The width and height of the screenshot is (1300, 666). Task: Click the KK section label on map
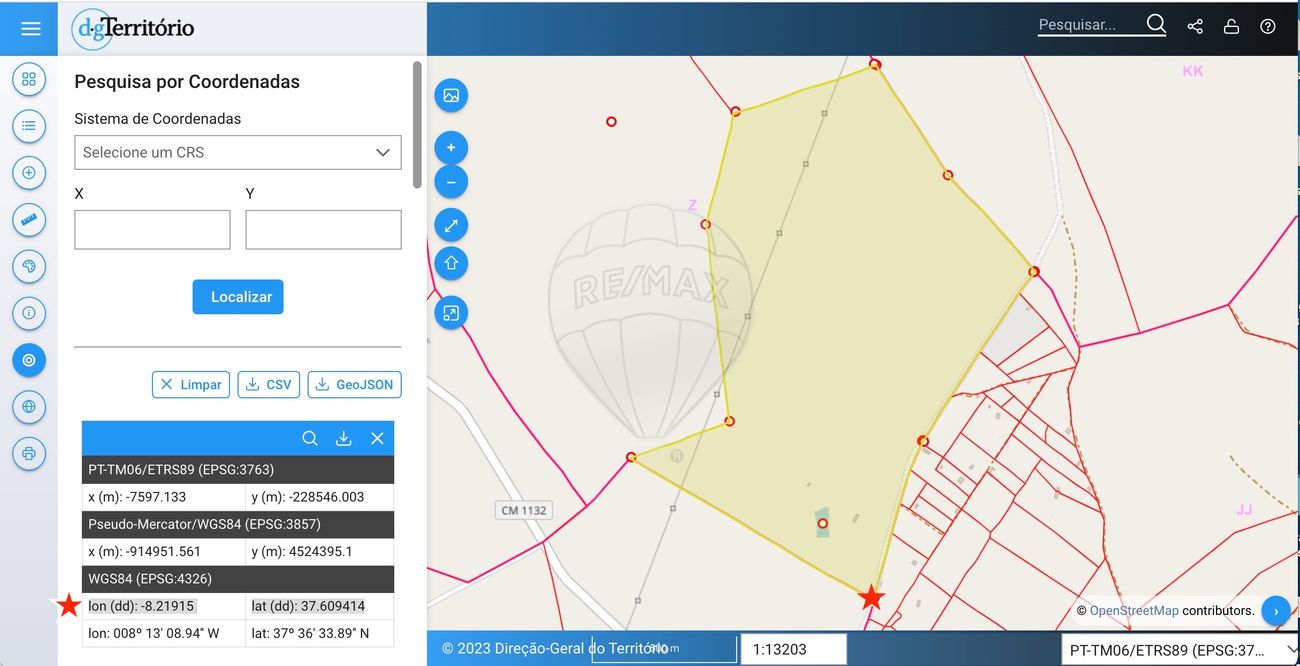click(1193, 71)
